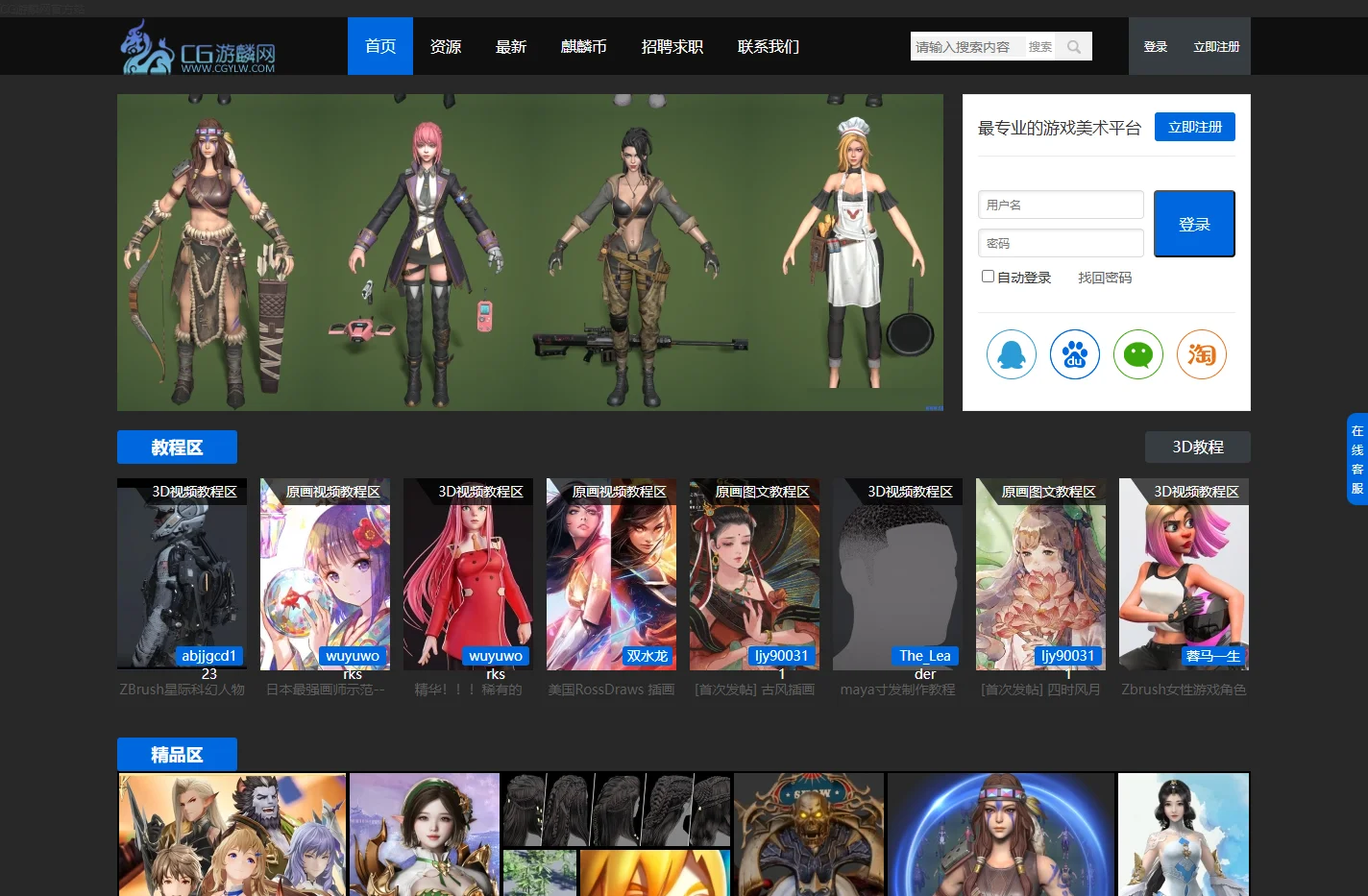Open the 古风插画 tutorial thumbnail
Screen dimensions: 1368x896
pos(754,574)
